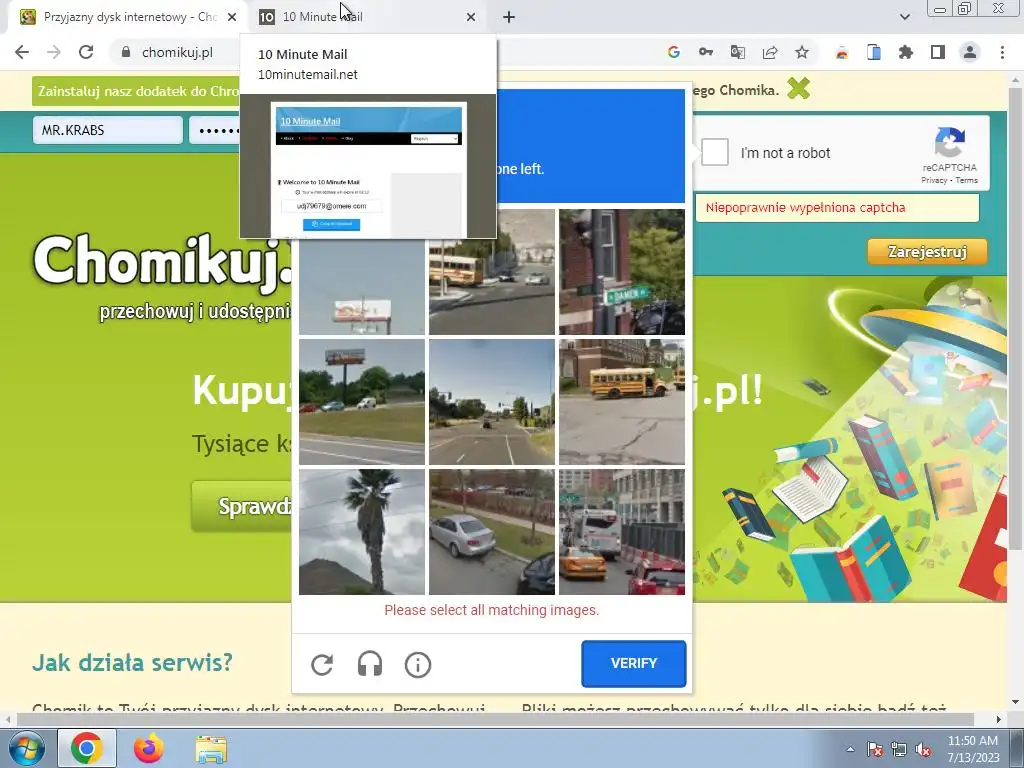Viewport: 1024px width, 768px height.
Task: Launch Firefox from the taskbar
Action: [149, 748]
